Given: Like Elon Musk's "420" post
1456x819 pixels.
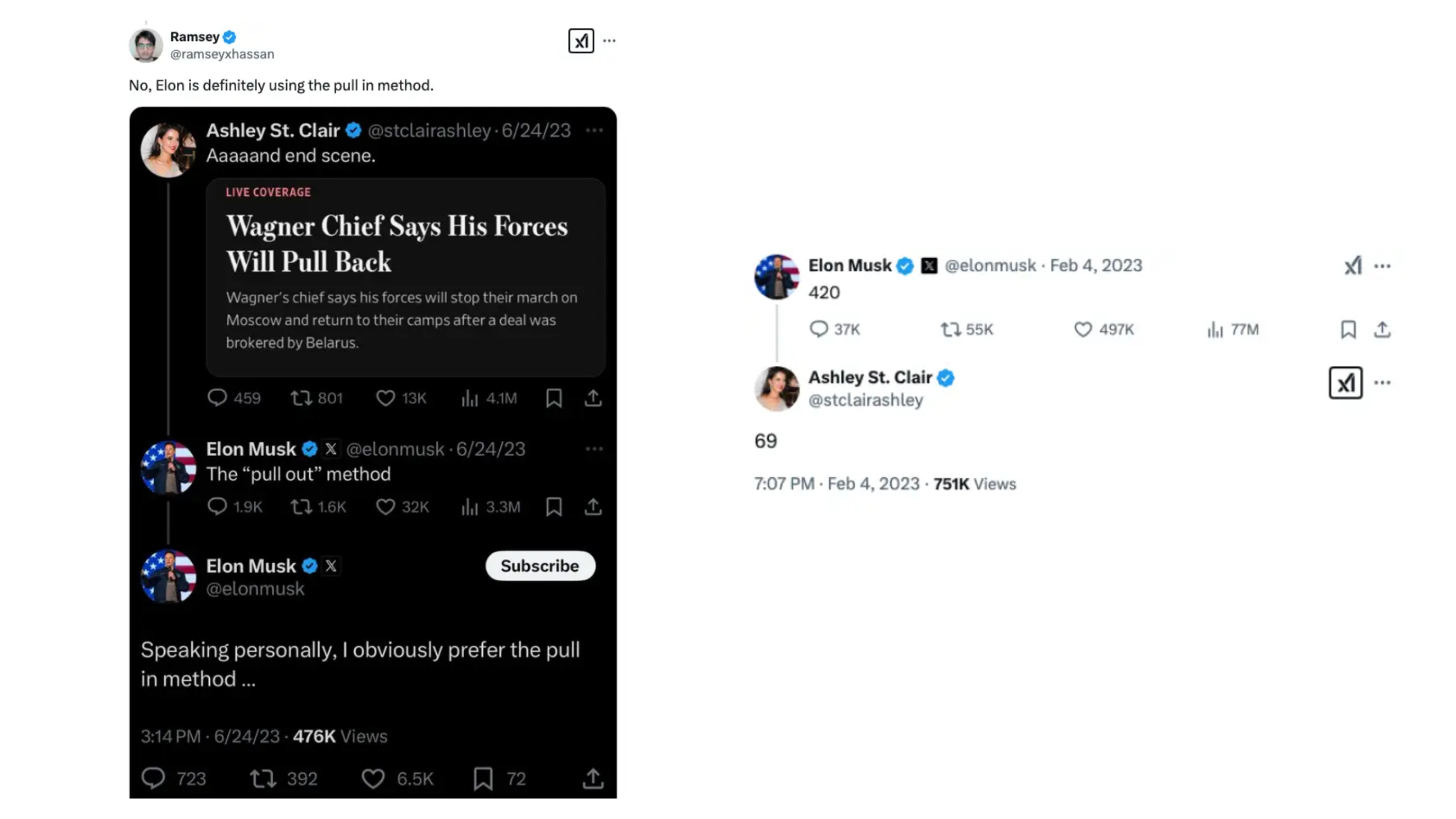Looking at the screenshot, I should pos(1083,329).
